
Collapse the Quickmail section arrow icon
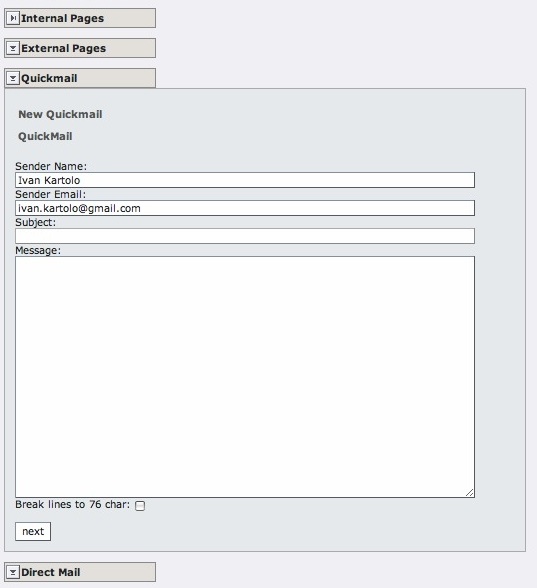pos(13,78)
